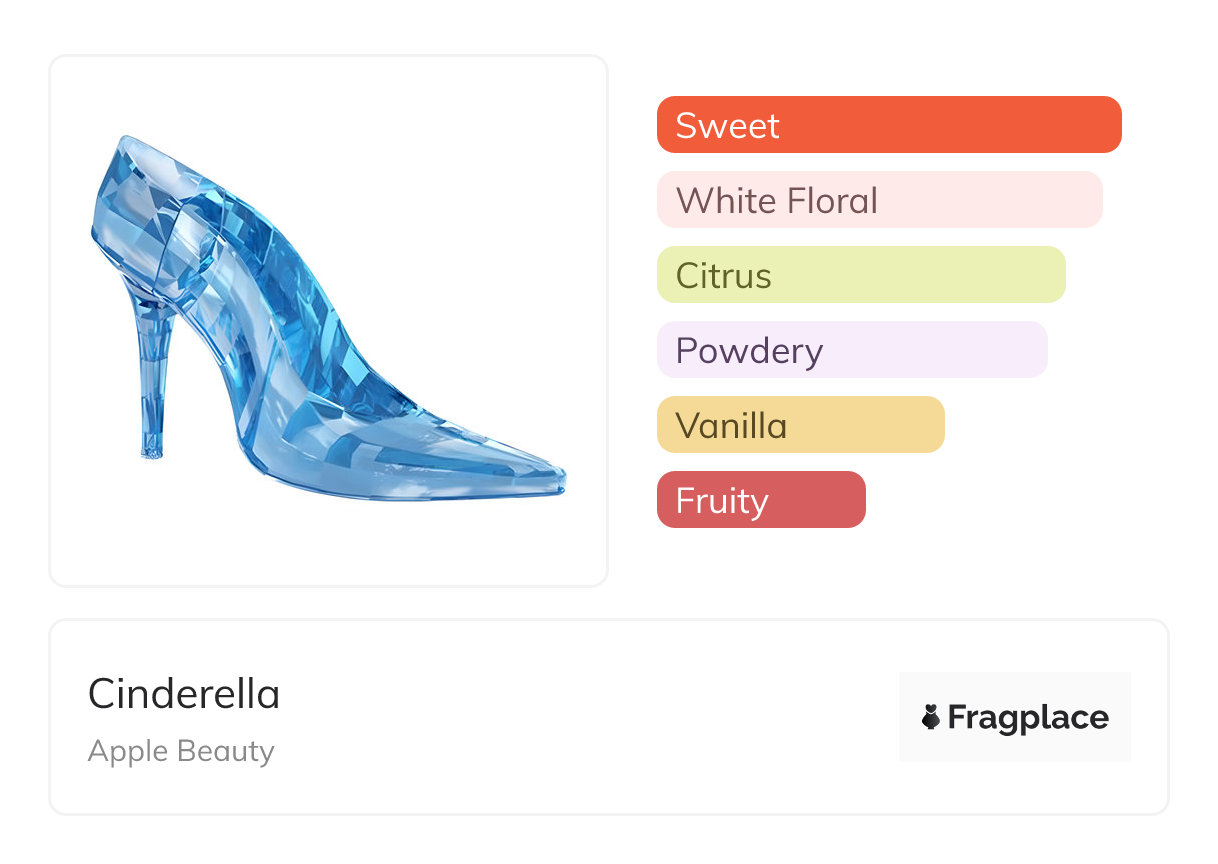Select the orange Sweet accord bar
This screenshot has height=864, width=1218.
tap(889, 125)
